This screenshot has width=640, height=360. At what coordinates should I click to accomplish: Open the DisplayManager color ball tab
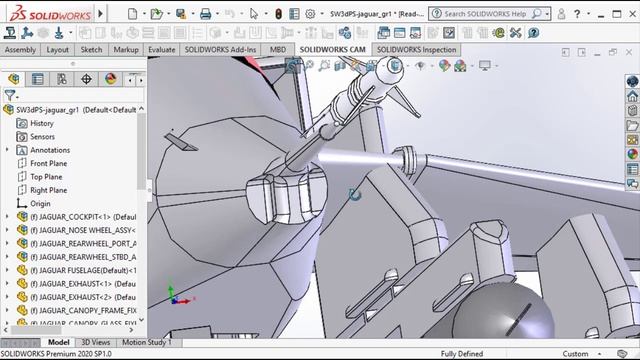tap(111, 79)
